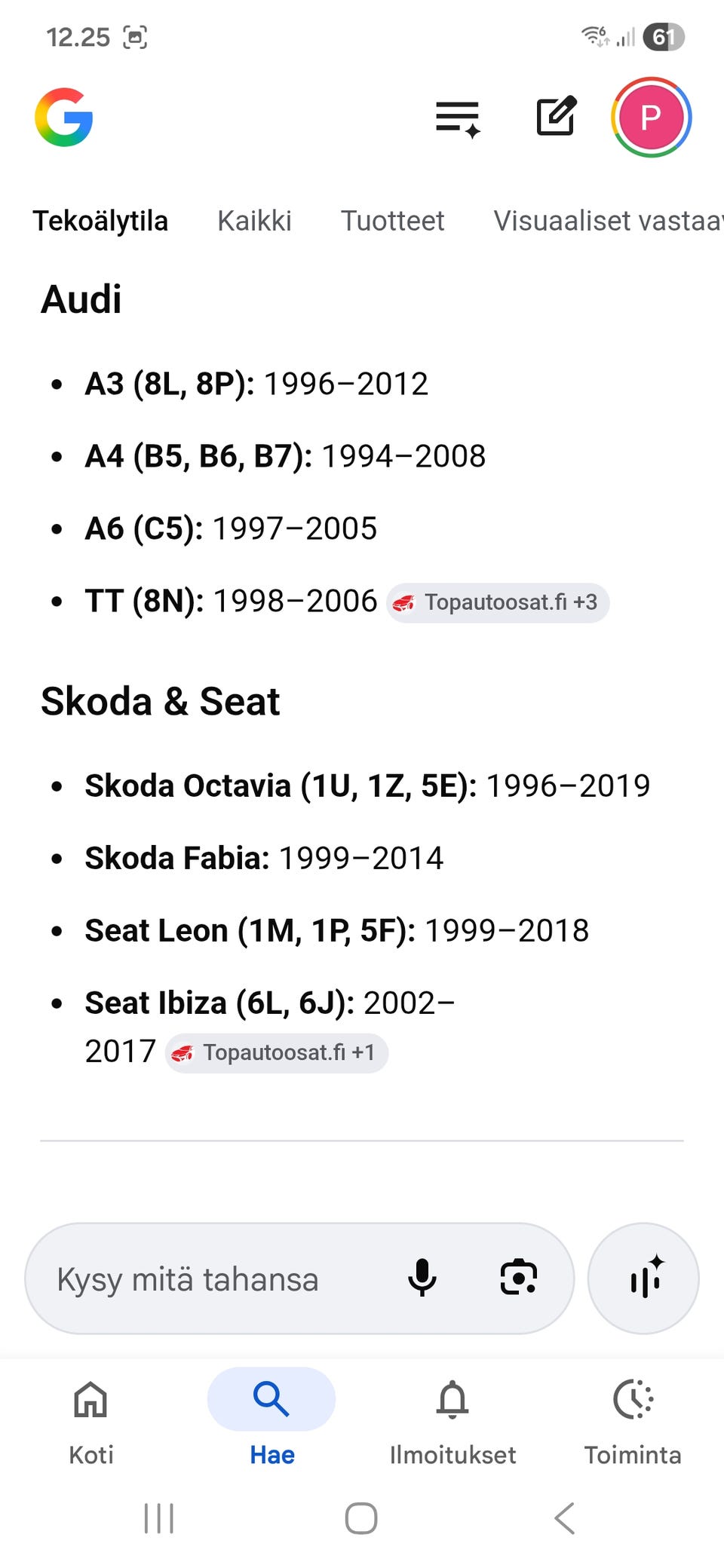Viewport: 724px width, 1568px height.
Task: Open the account profile avatar
Action: click(x=651, y=118)
